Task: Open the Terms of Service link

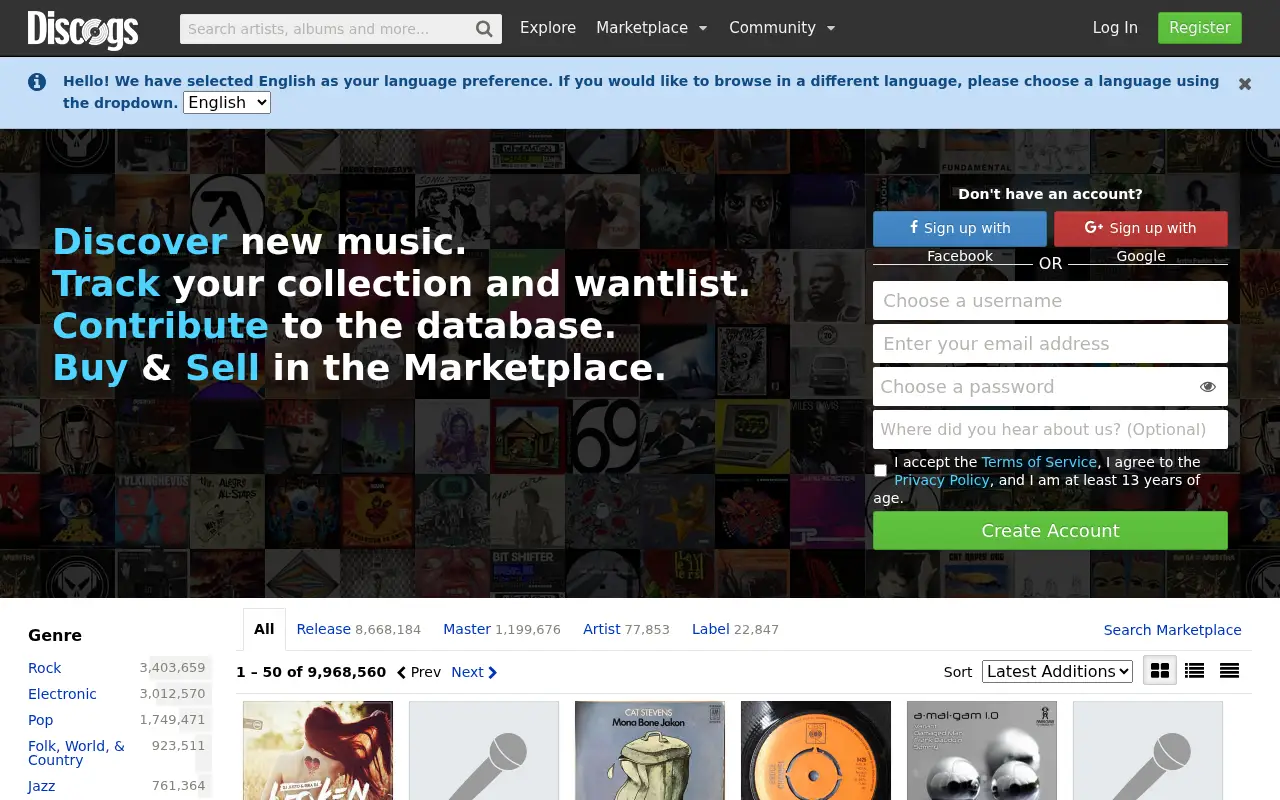Action: 1039,462
